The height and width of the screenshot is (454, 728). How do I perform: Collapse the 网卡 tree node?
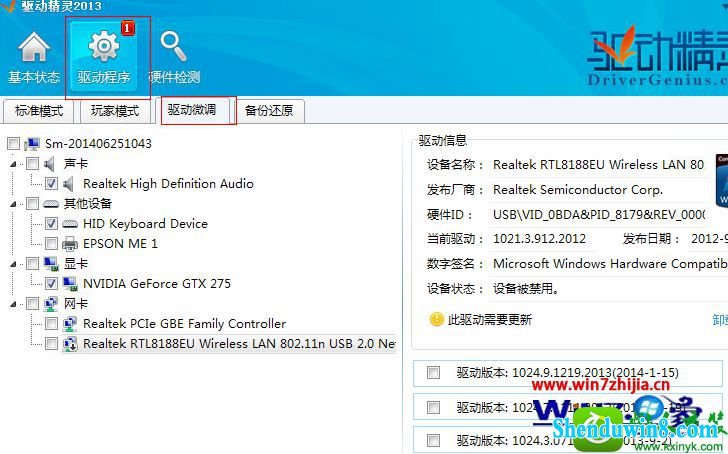[x=13, y=304]
